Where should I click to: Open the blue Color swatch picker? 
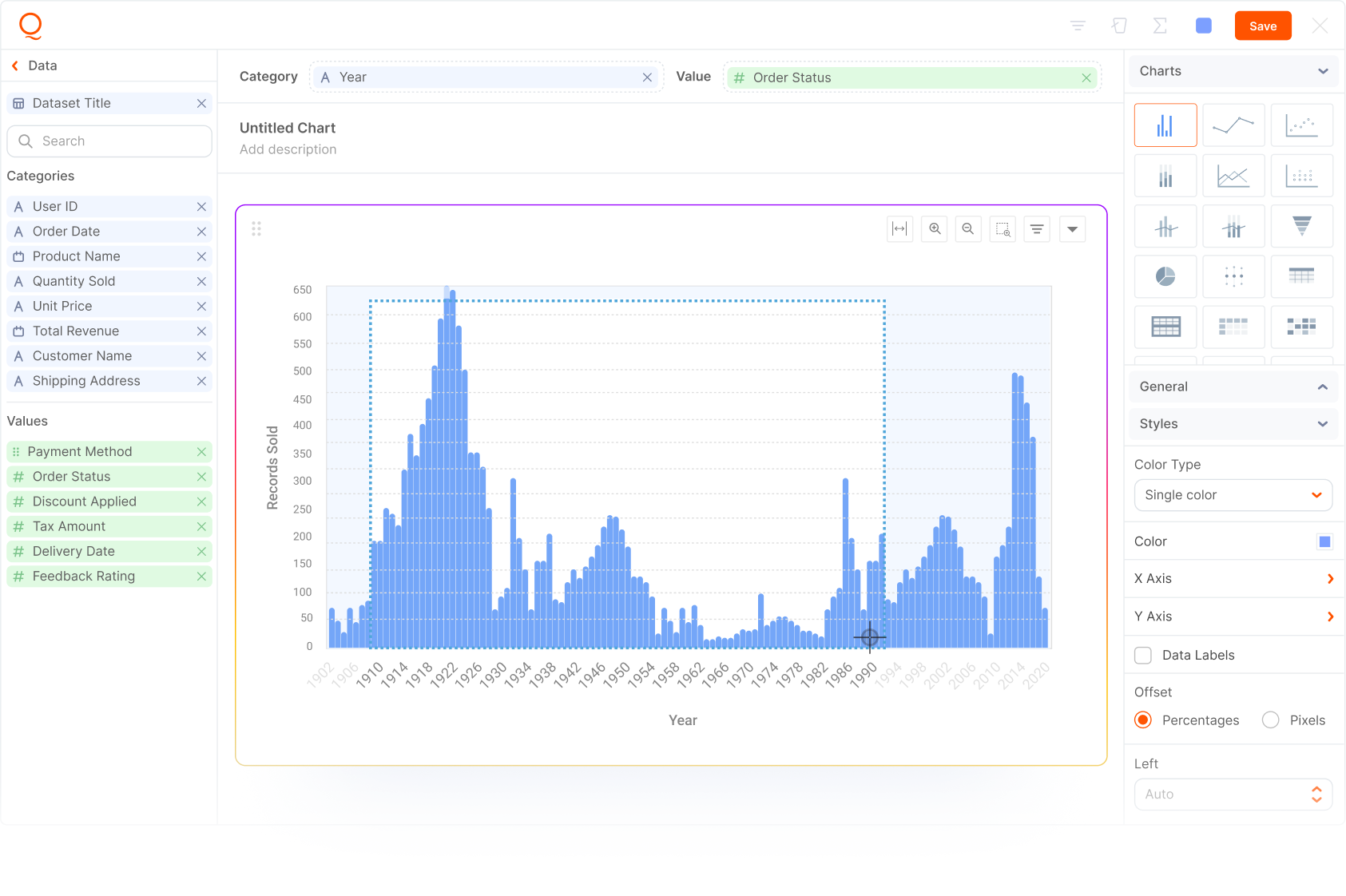[1324, 542]
